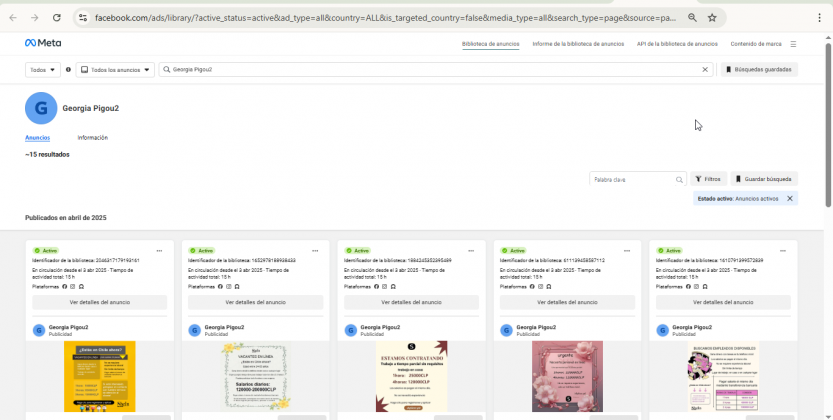Show the info icon beside Todos

point(68,70)
